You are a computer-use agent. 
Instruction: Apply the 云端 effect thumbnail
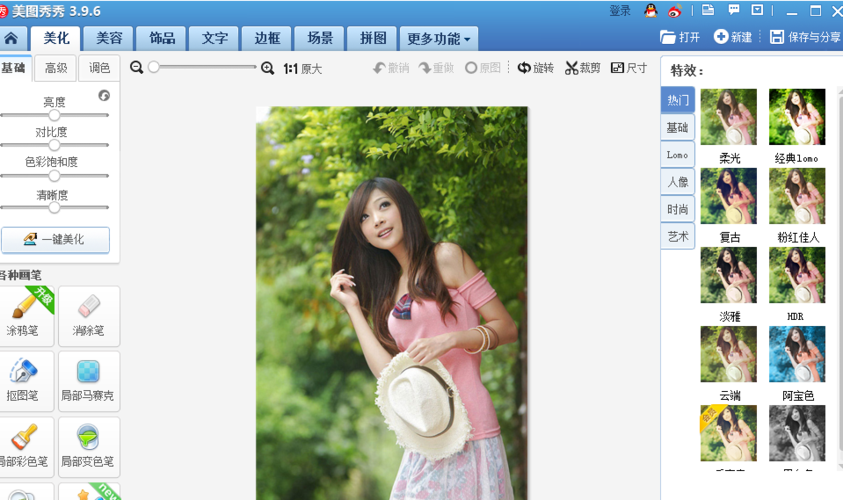pyautogui.click(x=728, y=354)
